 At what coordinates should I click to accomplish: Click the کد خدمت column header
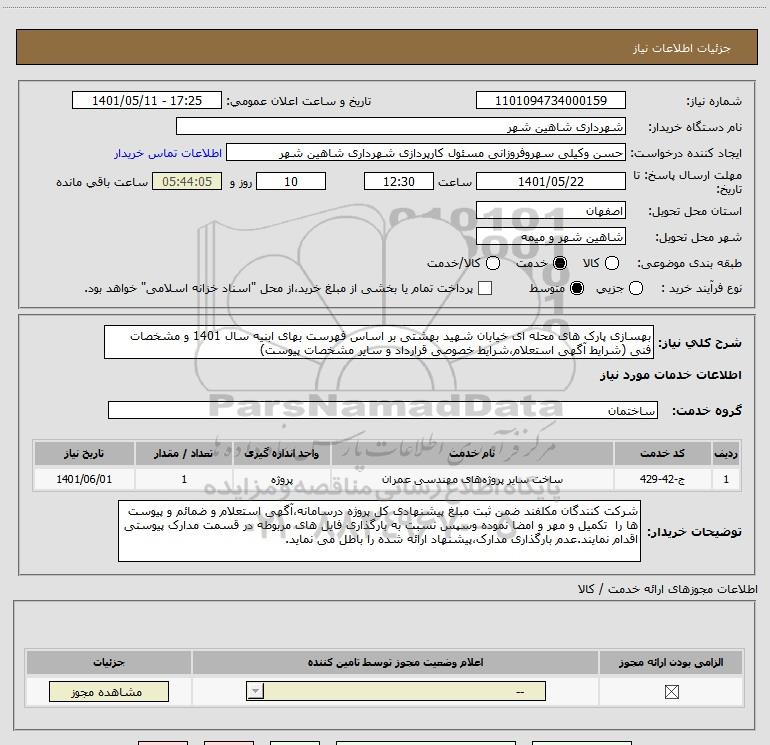(662, 453)
